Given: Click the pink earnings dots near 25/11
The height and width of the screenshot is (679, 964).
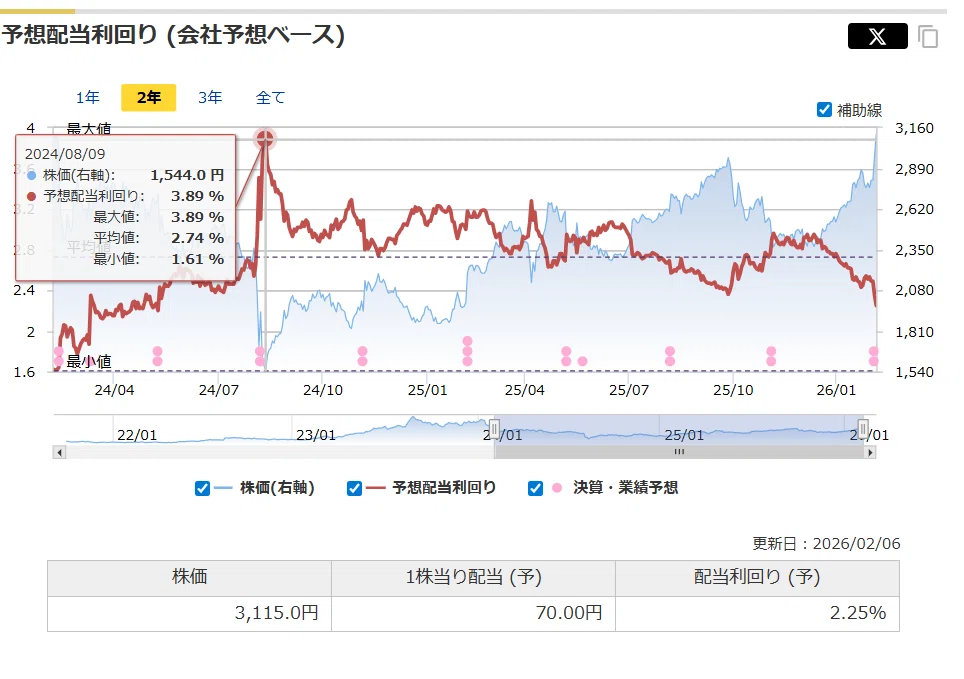Looking at the screenshot, I should click(x=771, y=356).
